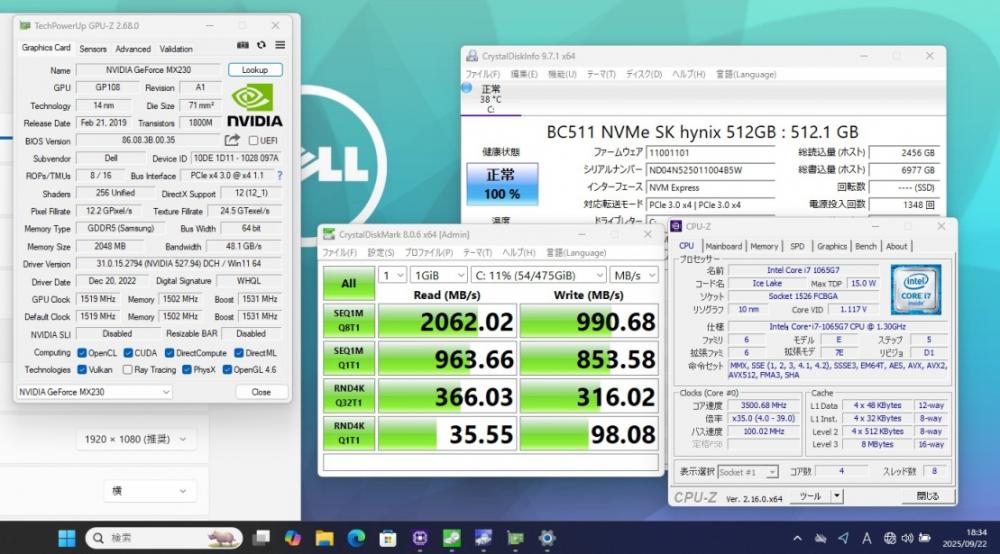Click the CrystalDiskInfo blue health status circle
The width and height of the screenshot is (1000, 554).
click(467, 88)
